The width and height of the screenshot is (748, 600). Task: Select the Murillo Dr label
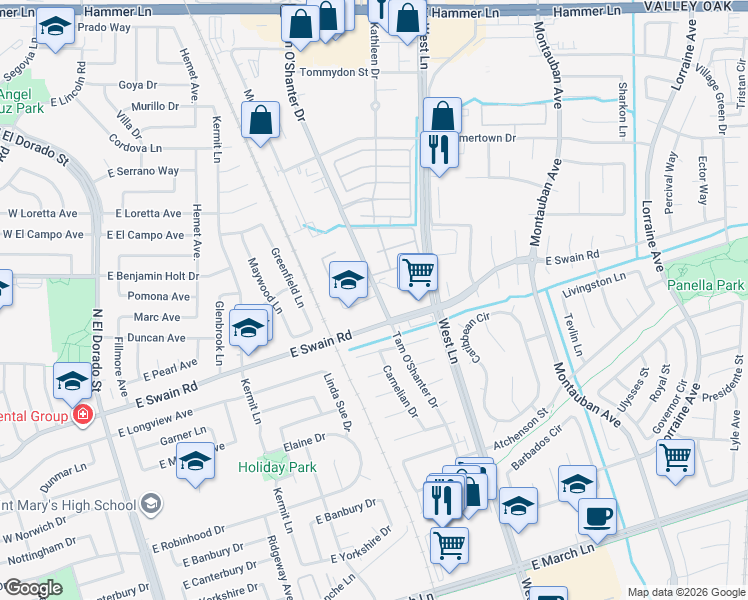[155, 106]
